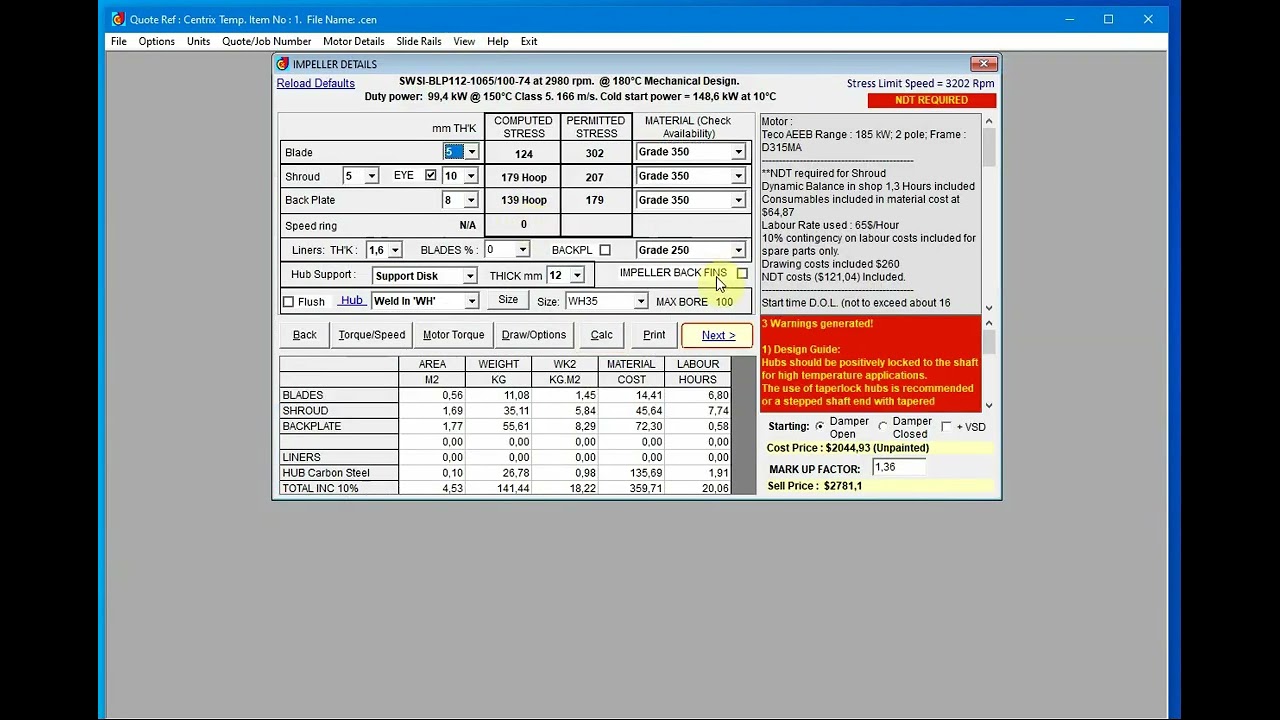
Task: Click Blade computed stress value 124
Action: [524, 154]
